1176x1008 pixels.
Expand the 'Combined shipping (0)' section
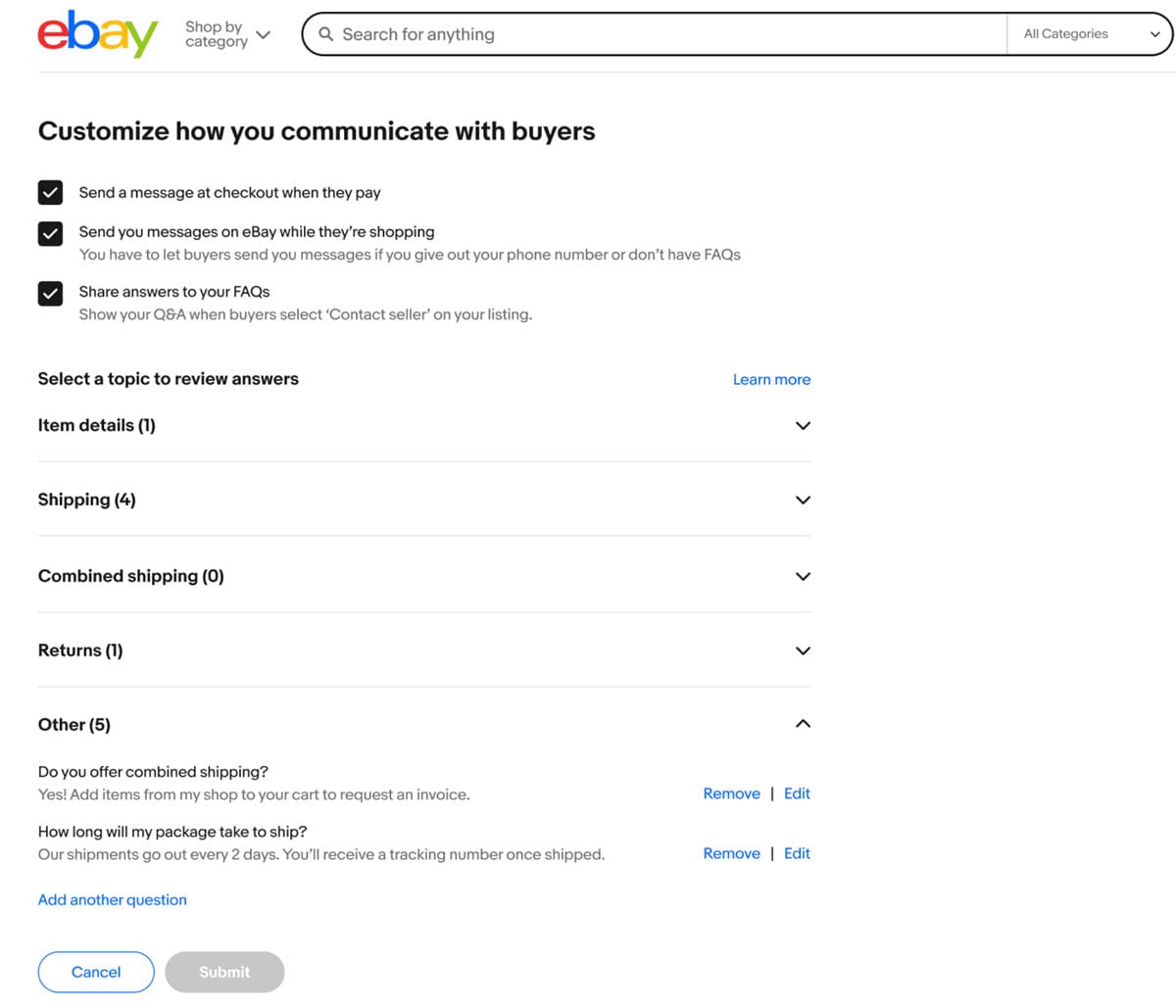tap(803, 576)
